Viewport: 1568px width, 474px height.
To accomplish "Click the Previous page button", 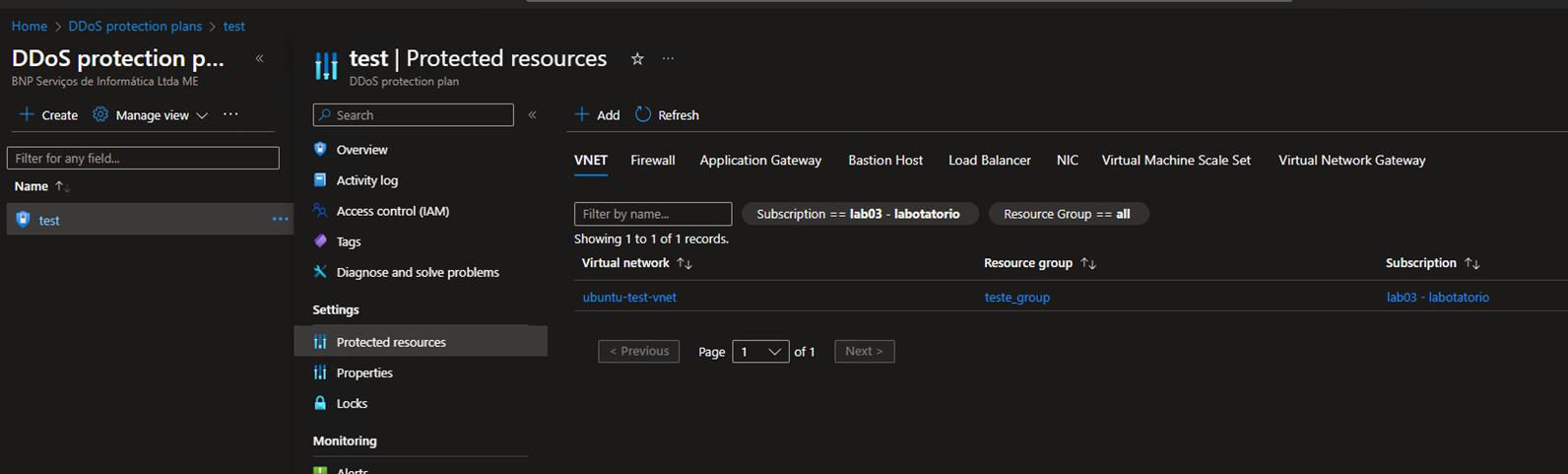I will click(639, 351).
